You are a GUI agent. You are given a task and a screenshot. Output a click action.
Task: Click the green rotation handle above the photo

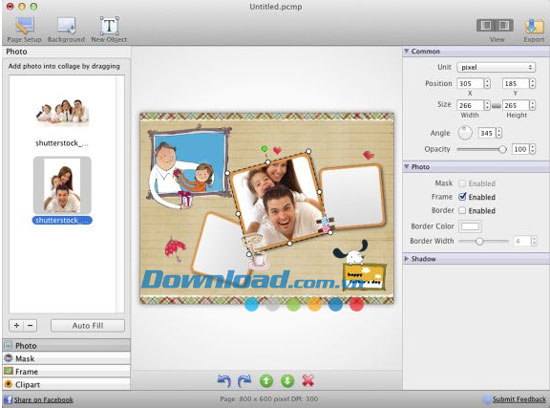pyautogui.click(x=264, y=149)
